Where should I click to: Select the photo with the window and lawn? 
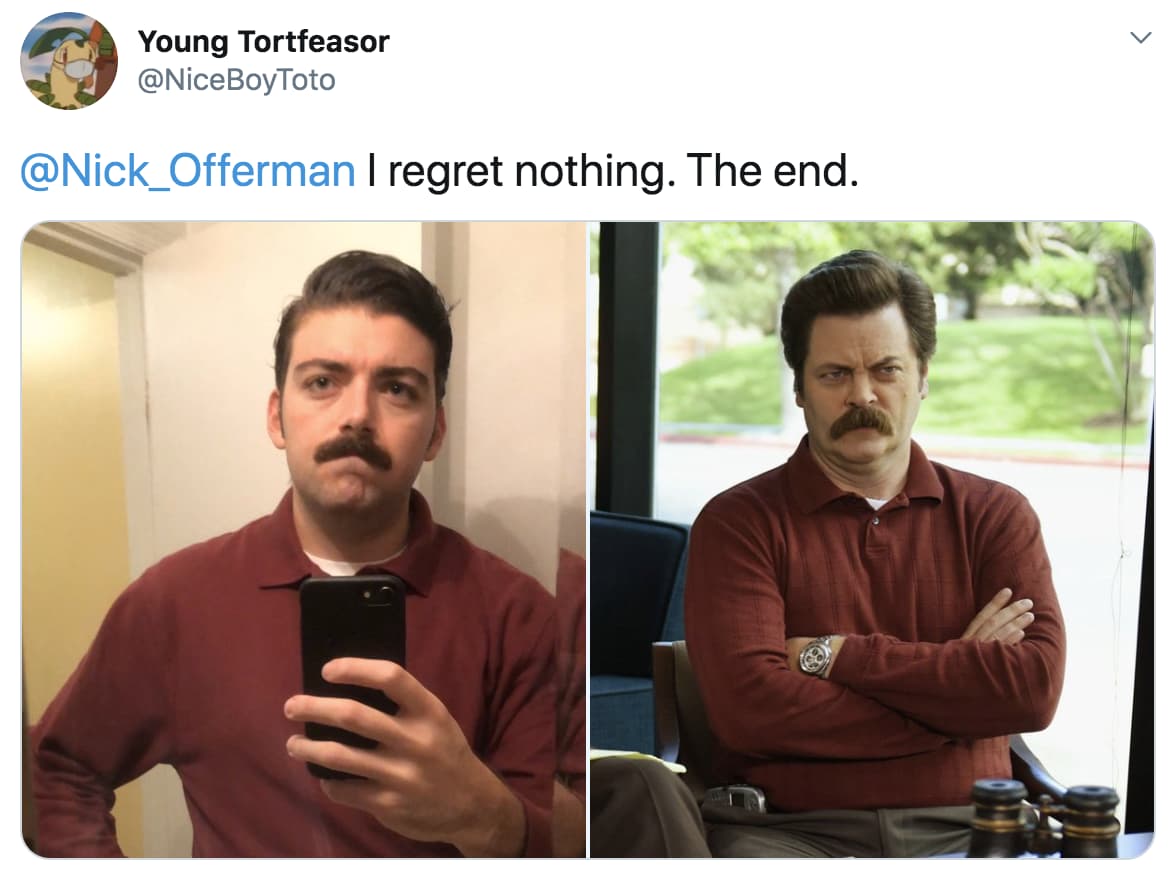pos(872,539)
